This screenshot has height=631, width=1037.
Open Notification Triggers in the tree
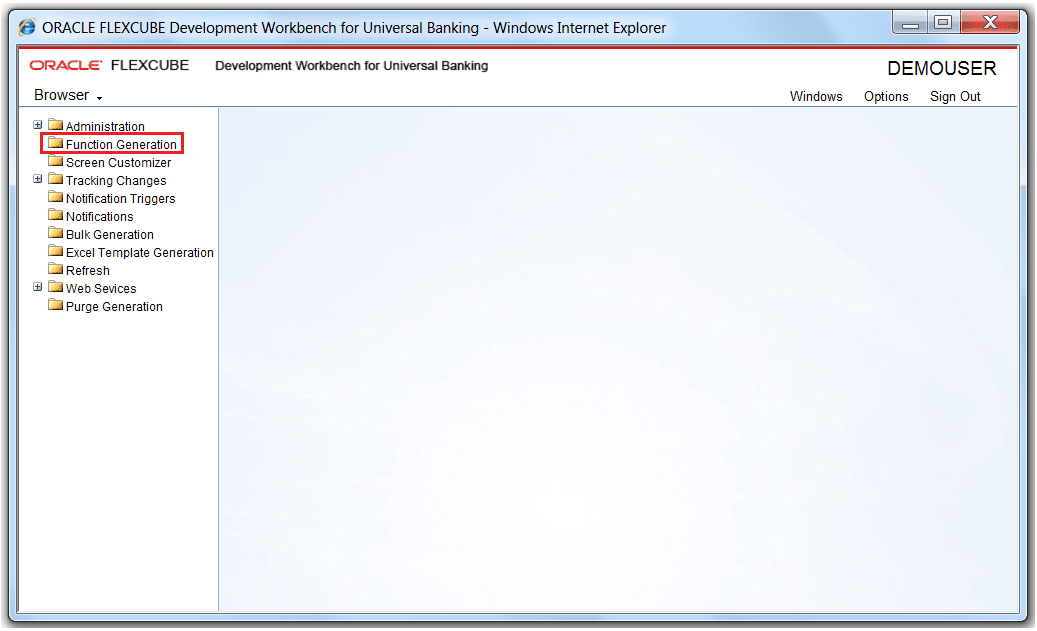[120, 198]
